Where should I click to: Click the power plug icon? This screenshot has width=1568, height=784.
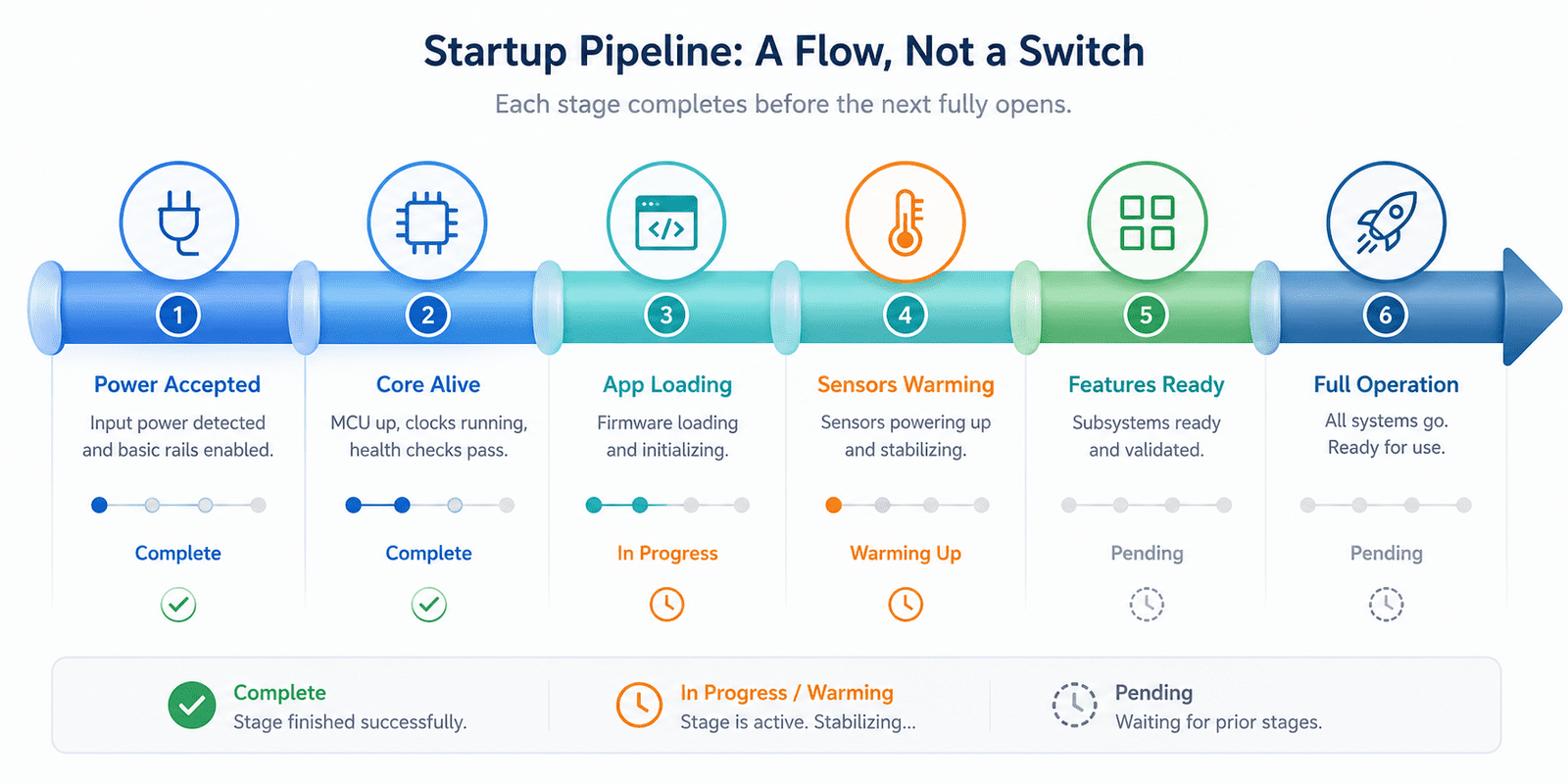tap(178, 222)
